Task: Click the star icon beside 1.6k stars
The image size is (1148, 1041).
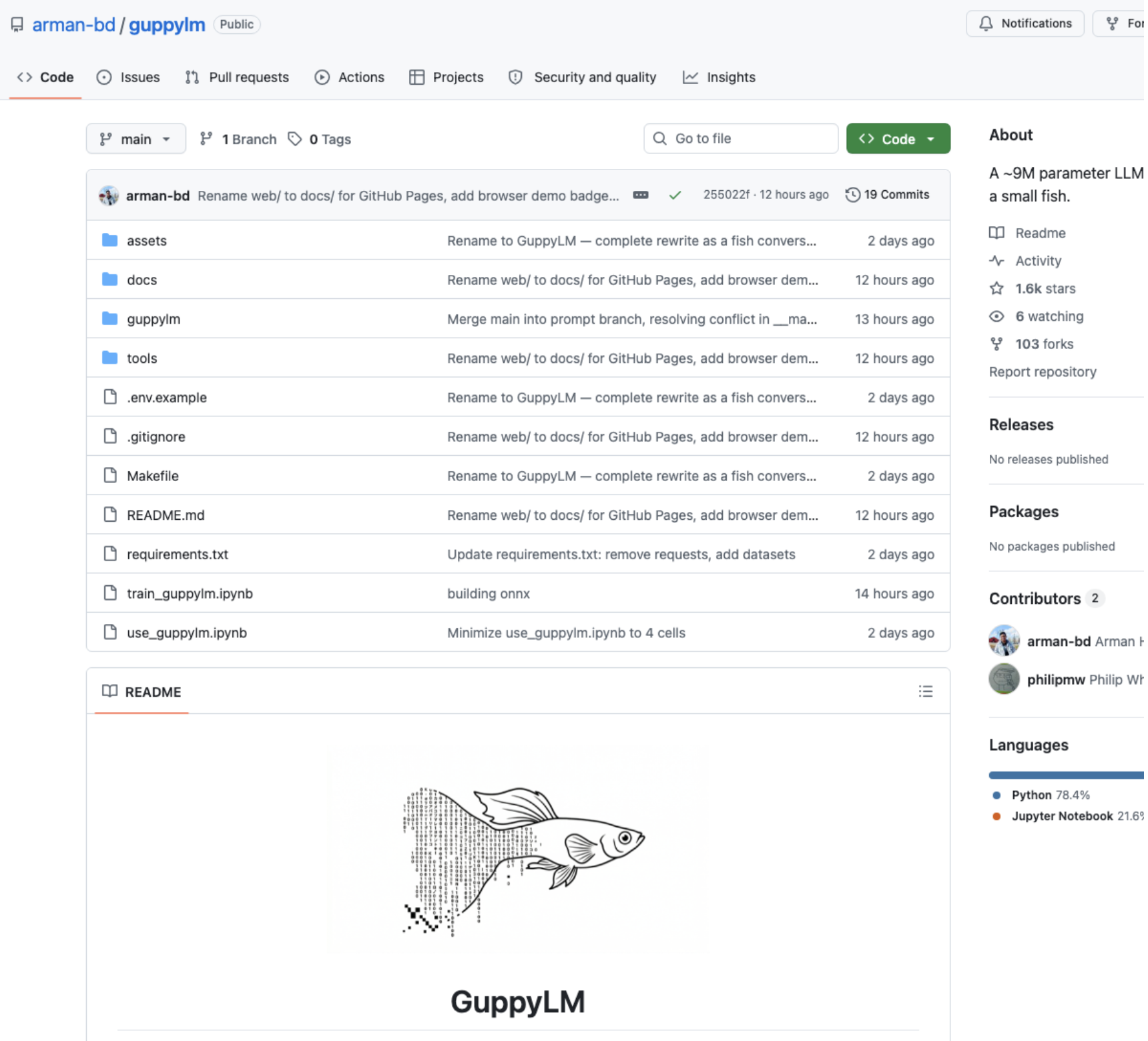Action: 996,289
